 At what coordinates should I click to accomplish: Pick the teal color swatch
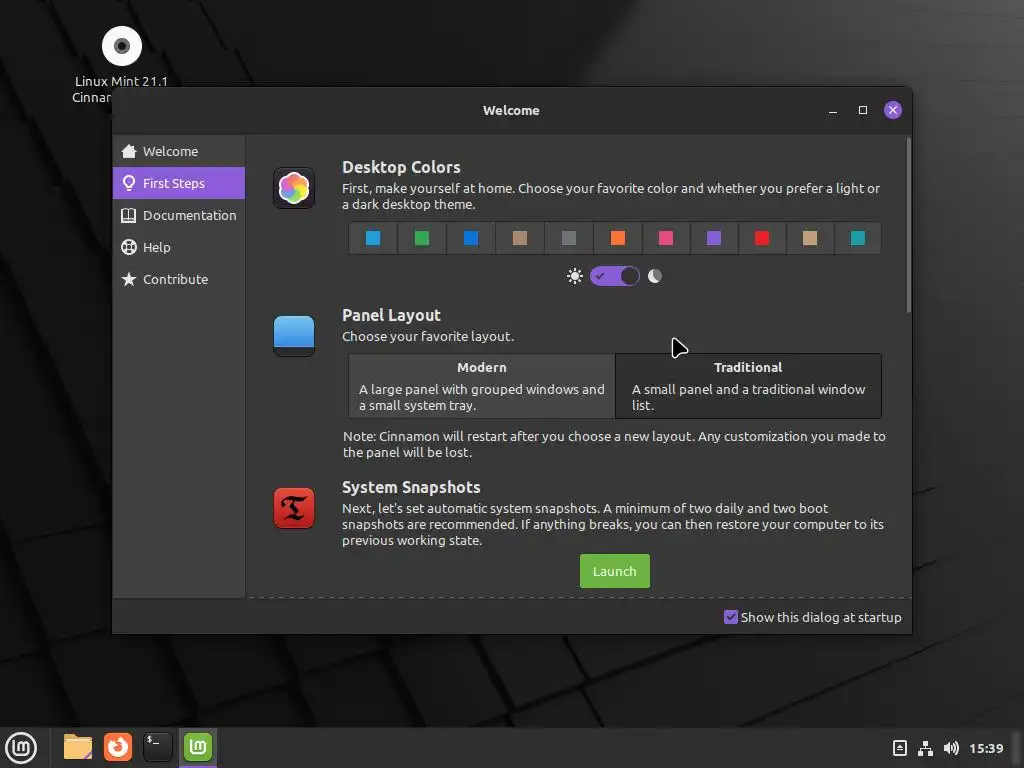[x=858, y=238]
